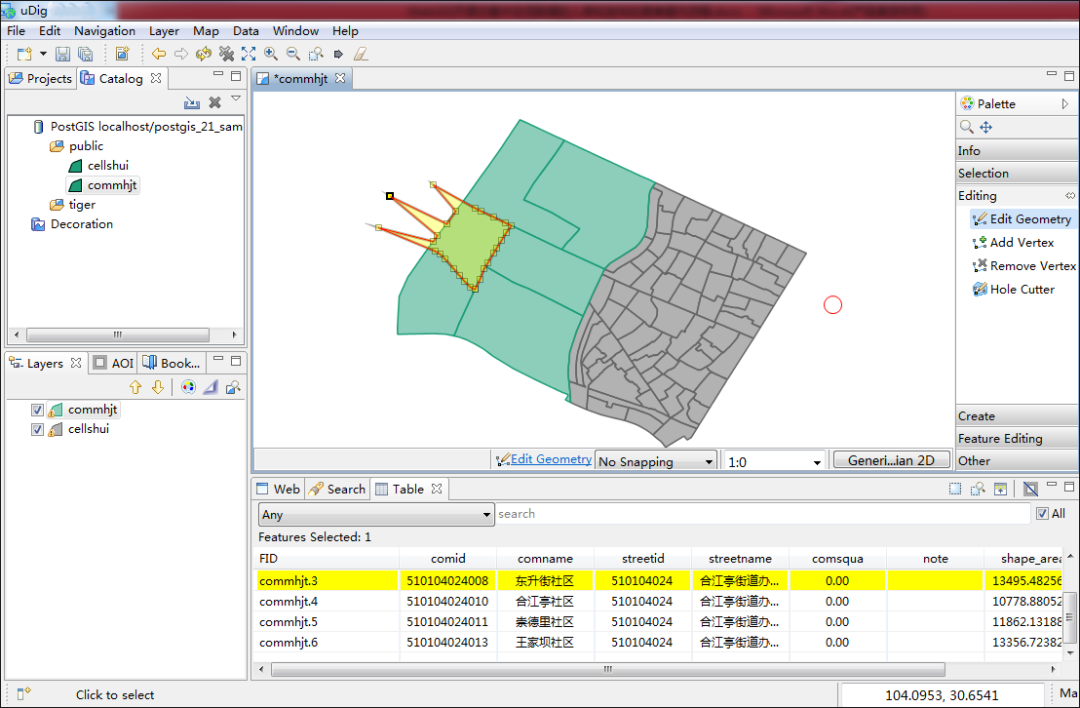Select the tiger folder in Catalog
This screenshot has width=1080, height=708.
[x=81, y=205]
